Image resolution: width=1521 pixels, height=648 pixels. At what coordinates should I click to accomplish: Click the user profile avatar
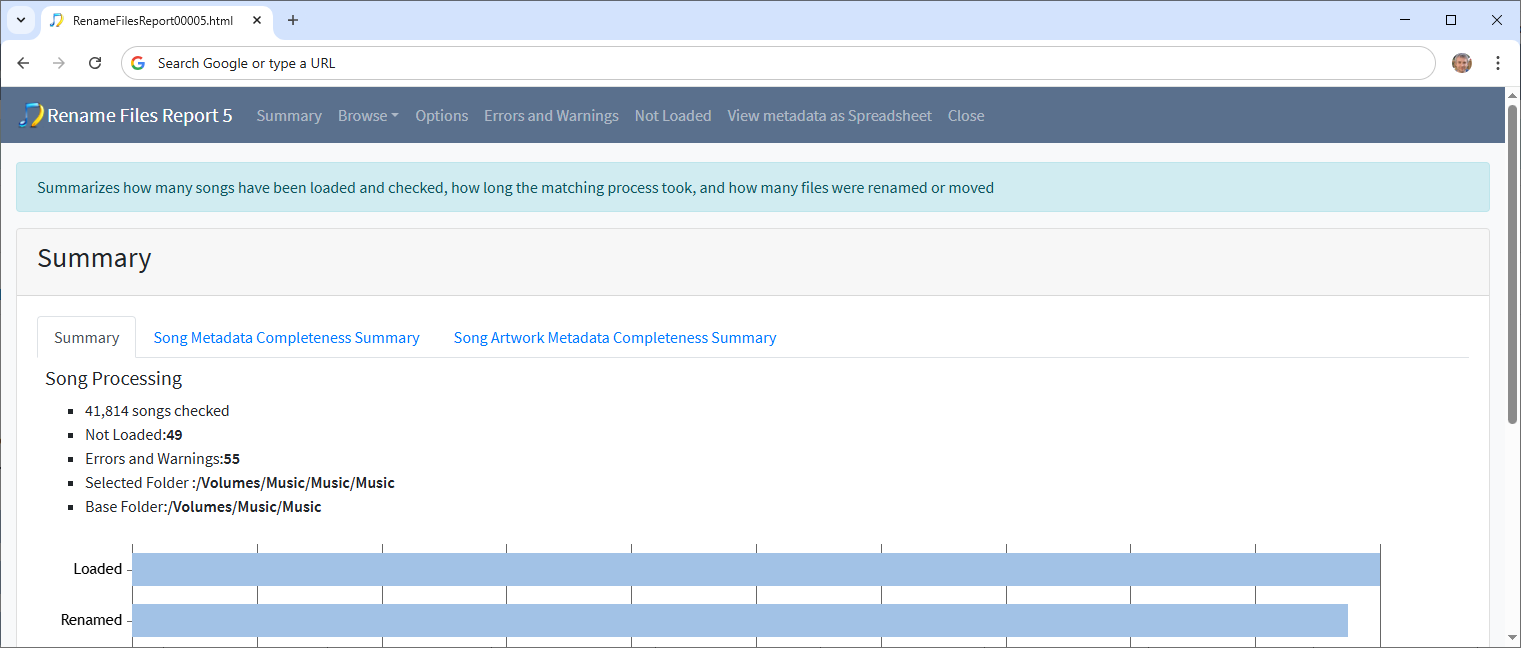[x=1462, y=63]
